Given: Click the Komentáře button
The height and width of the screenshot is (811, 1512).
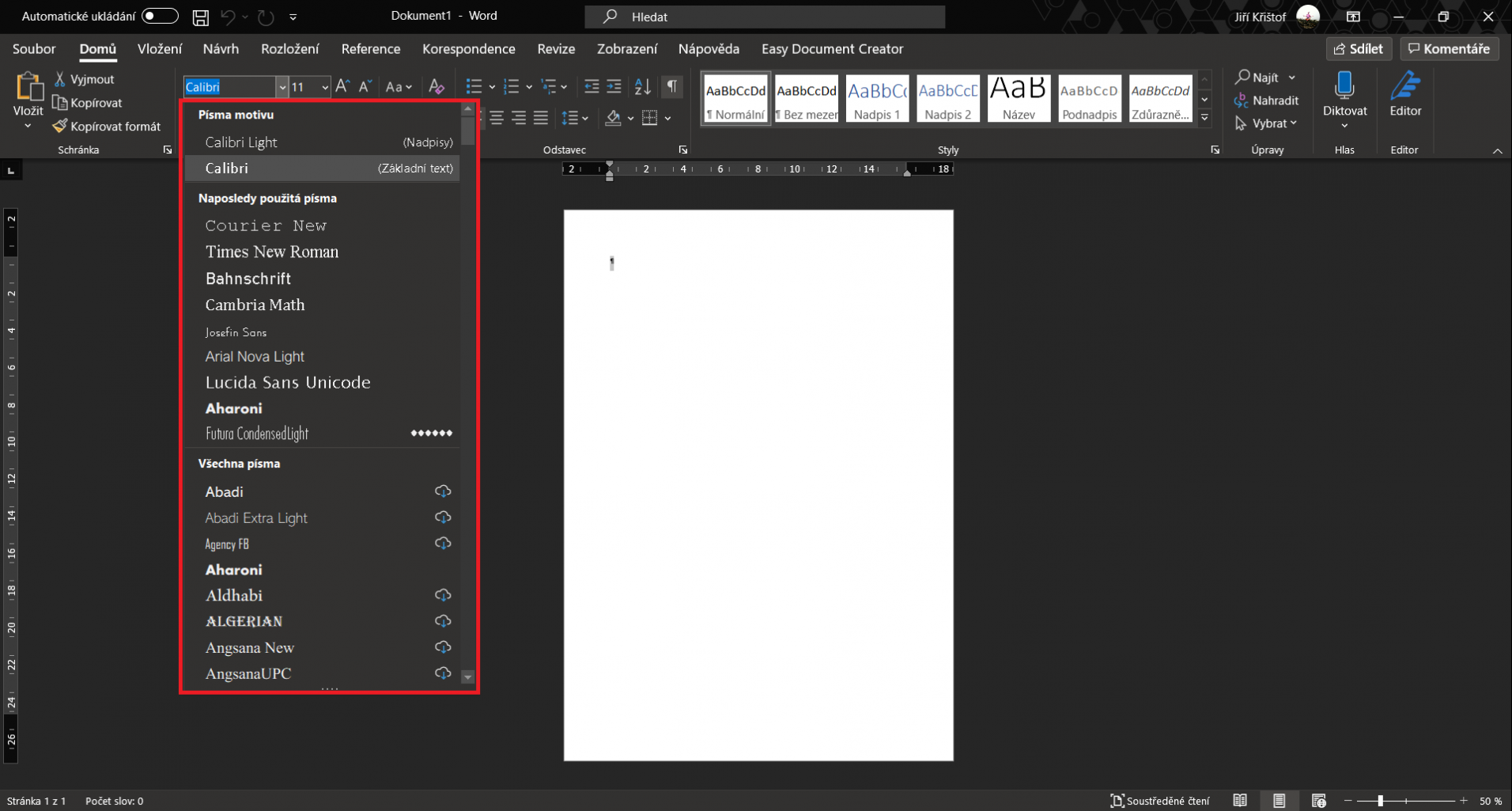Looking at the screenshot, I should pyautogui.click(x=1449, y=49).
